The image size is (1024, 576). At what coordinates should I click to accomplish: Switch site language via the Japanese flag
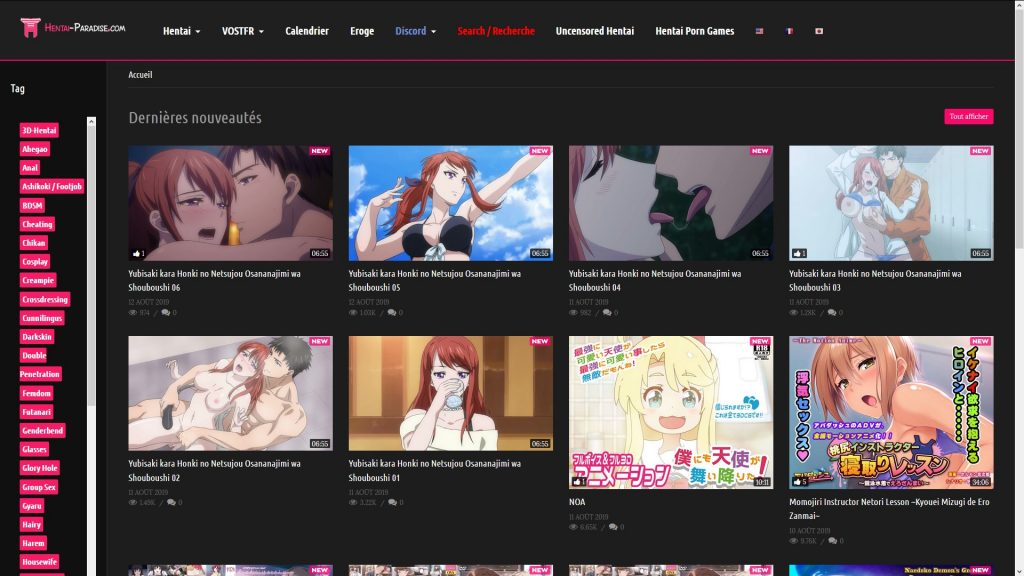coord(819,31)
